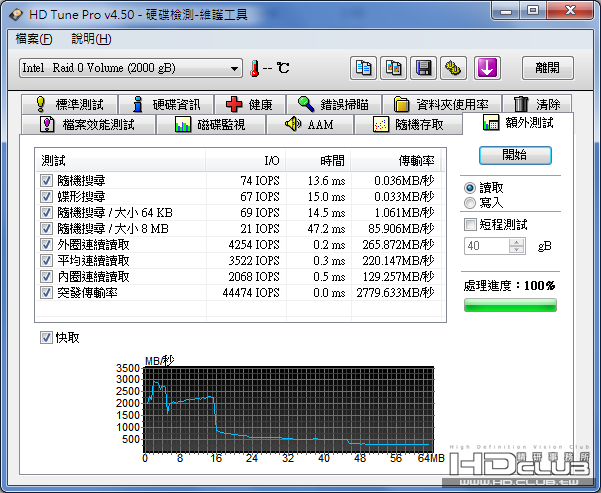Click the copy text to clipboard icon
The height and width of the screenshot is (493, 601).
click(363, 68)
